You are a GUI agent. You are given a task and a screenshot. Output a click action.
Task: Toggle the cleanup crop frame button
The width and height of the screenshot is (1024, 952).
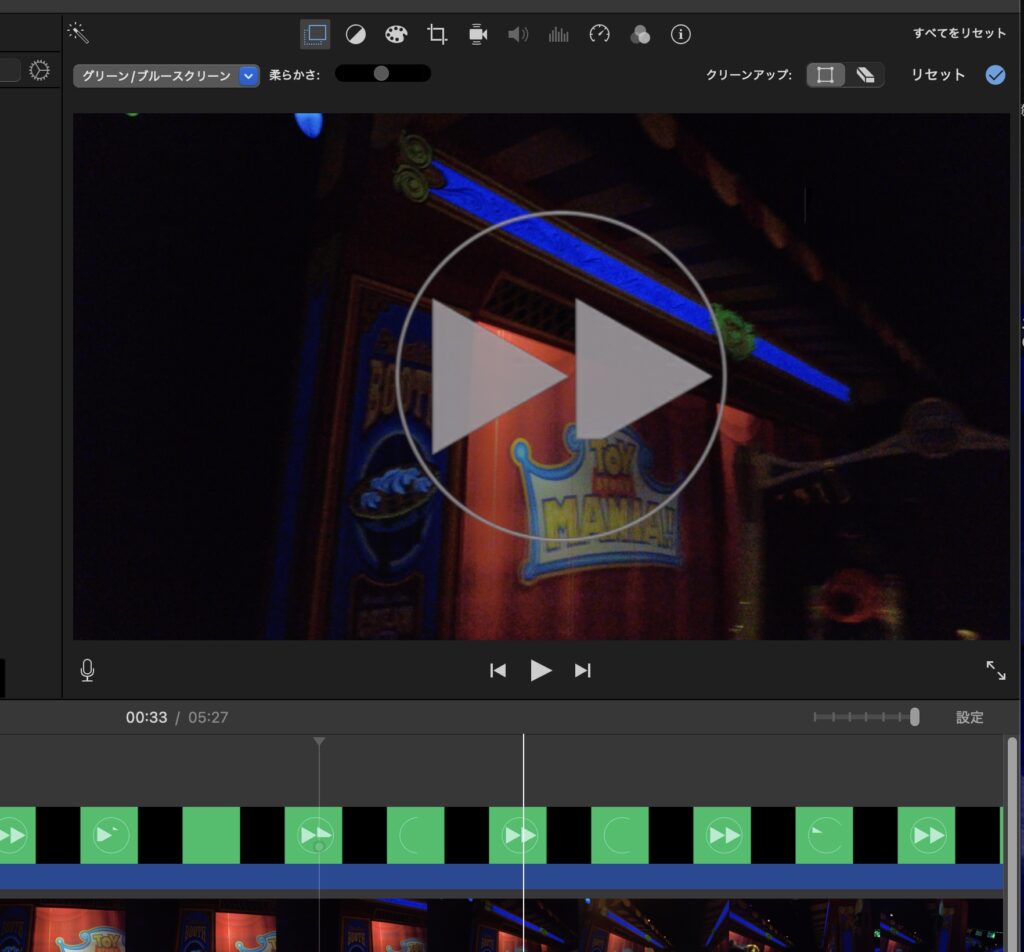click(825, 75)
